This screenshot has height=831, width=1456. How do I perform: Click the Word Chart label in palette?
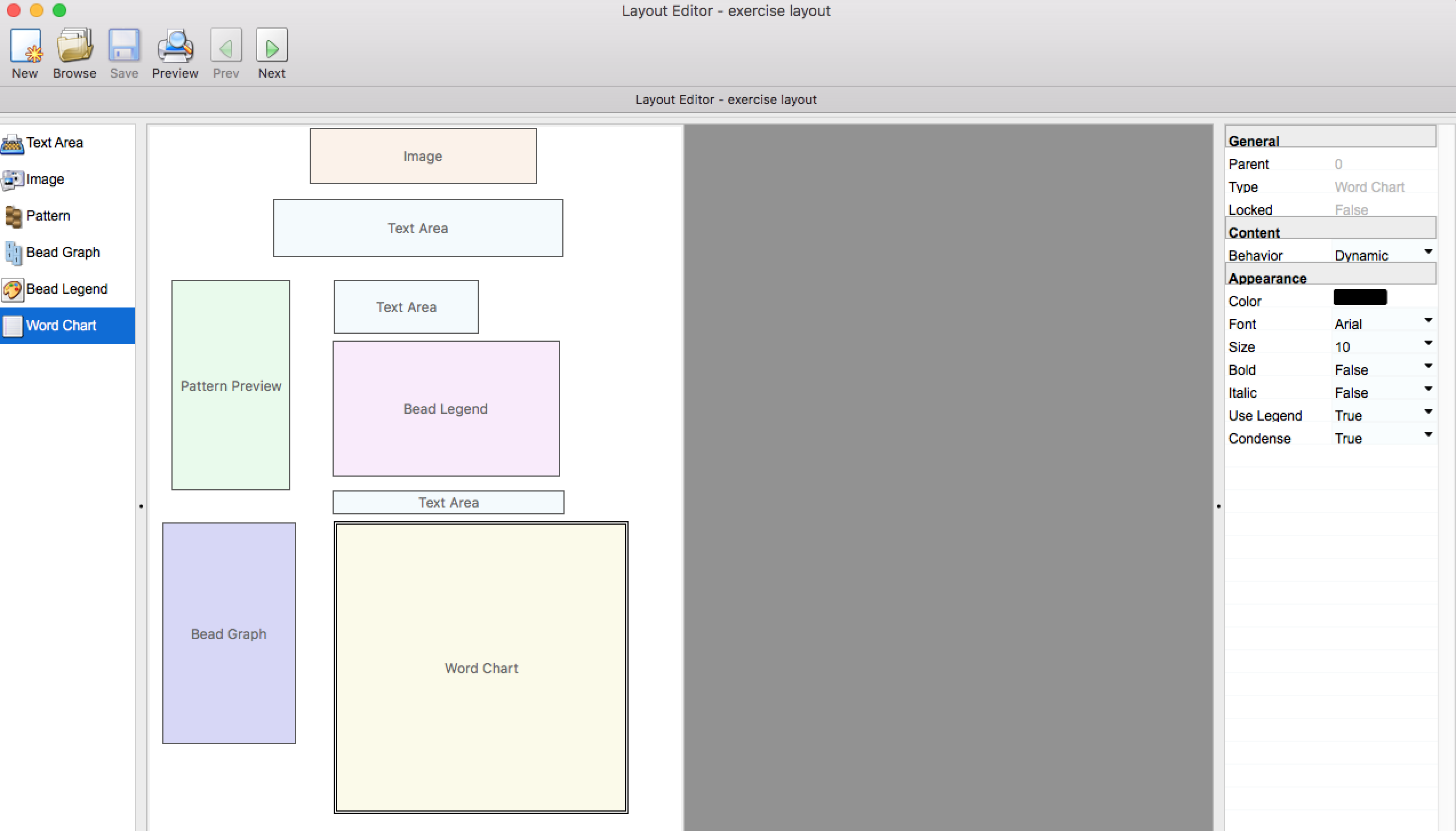62,325
